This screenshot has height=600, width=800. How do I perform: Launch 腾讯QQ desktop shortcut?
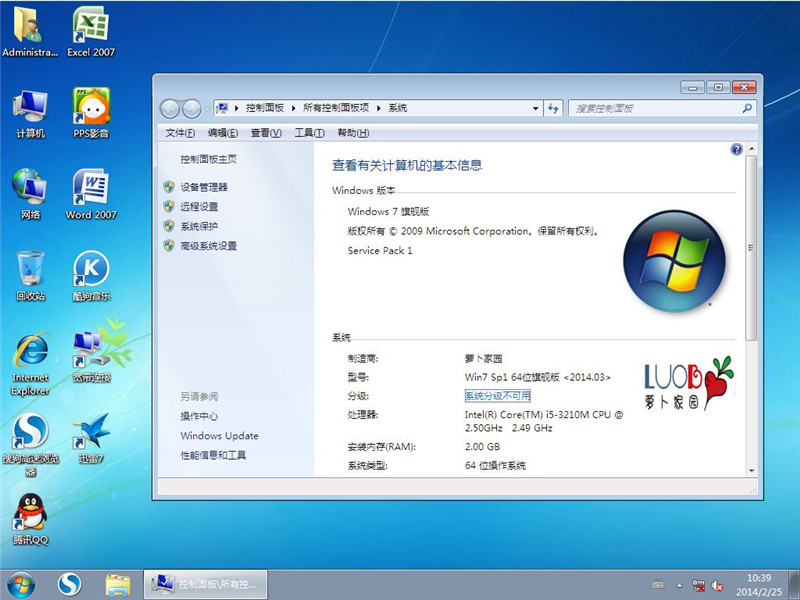[30, 519]
